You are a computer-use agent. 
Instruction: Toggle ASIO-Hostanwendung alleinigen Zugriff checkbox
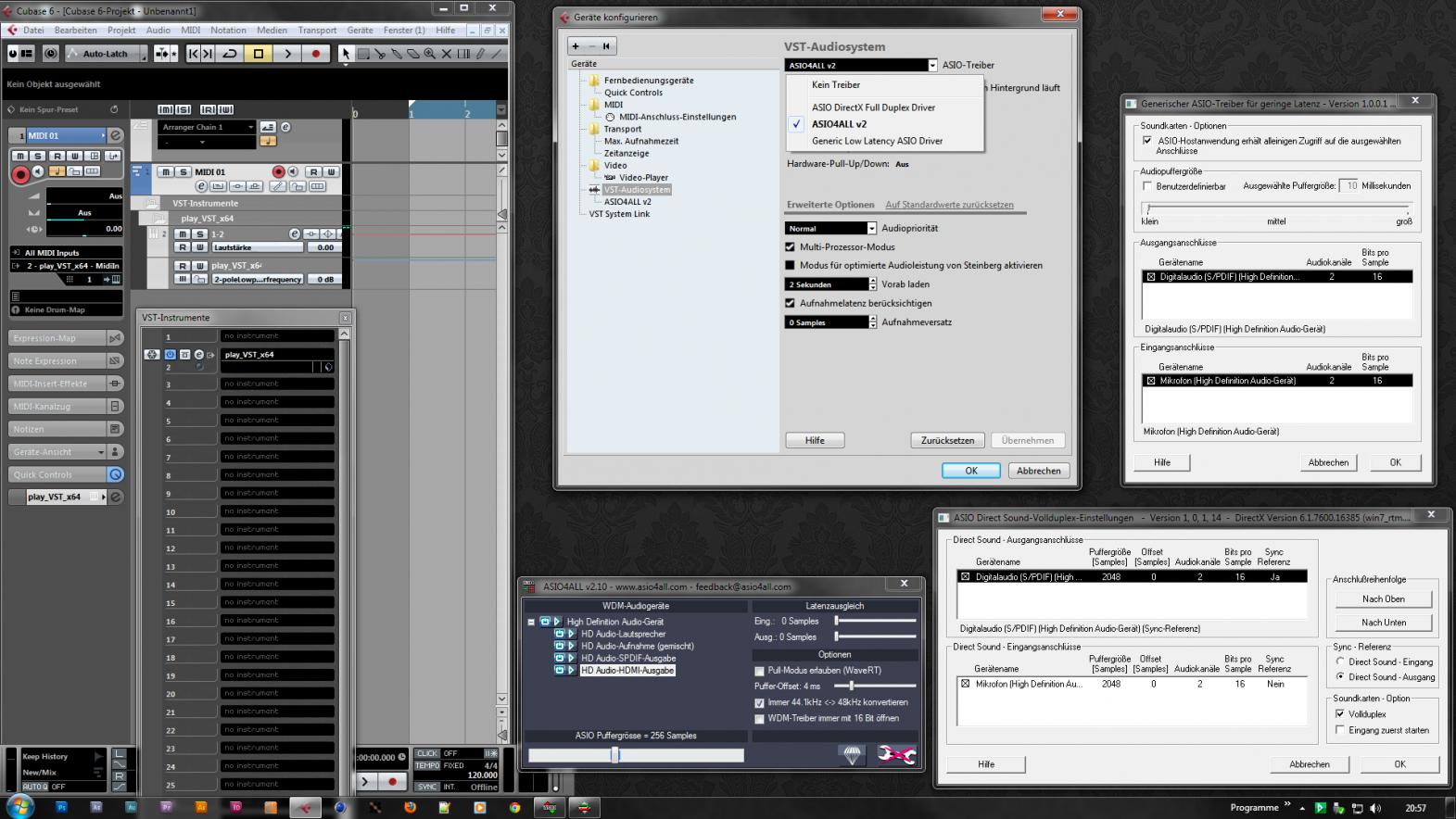[x=1147, y=141]
